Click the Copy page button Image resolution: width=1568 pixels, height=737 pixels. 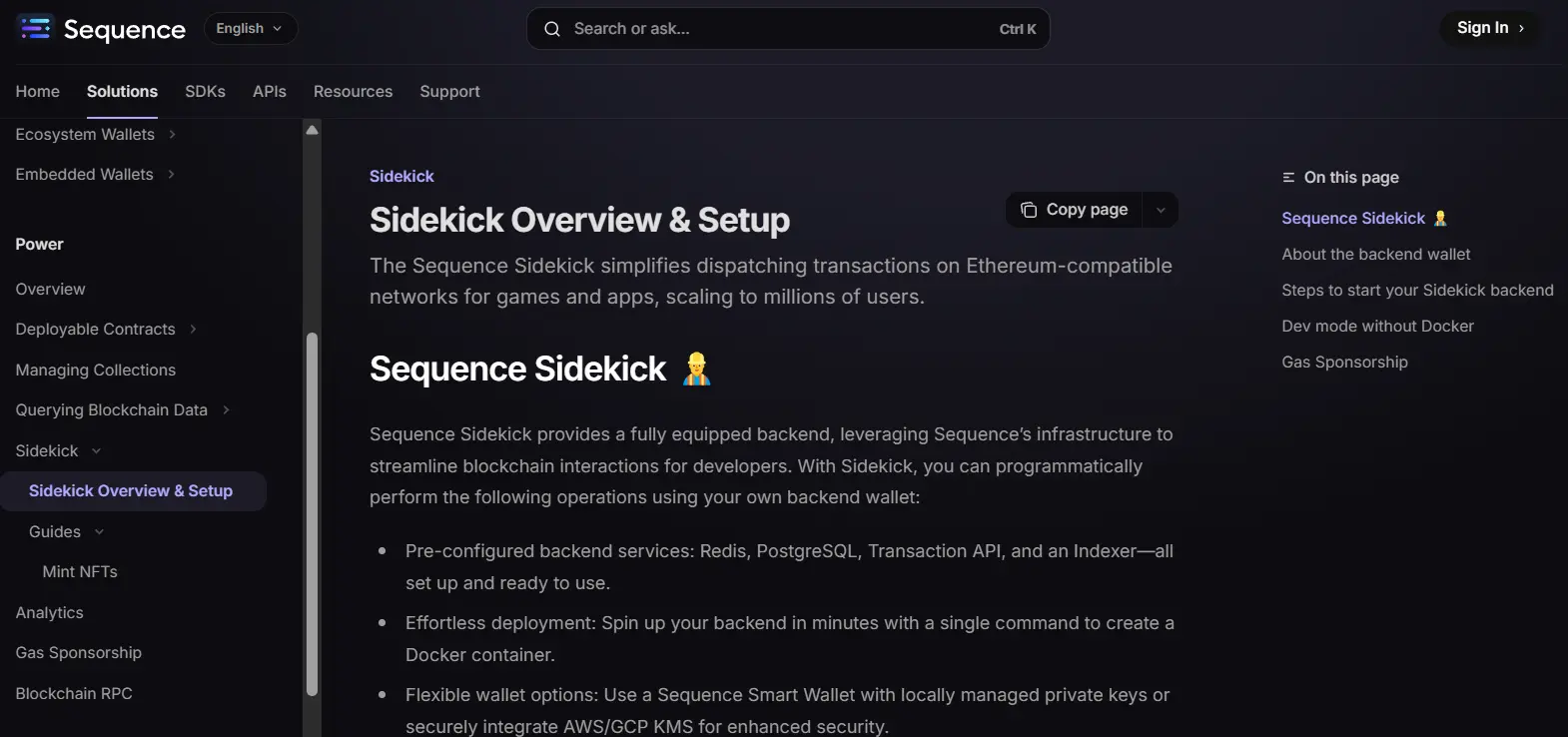click(x=1074, y=210)
